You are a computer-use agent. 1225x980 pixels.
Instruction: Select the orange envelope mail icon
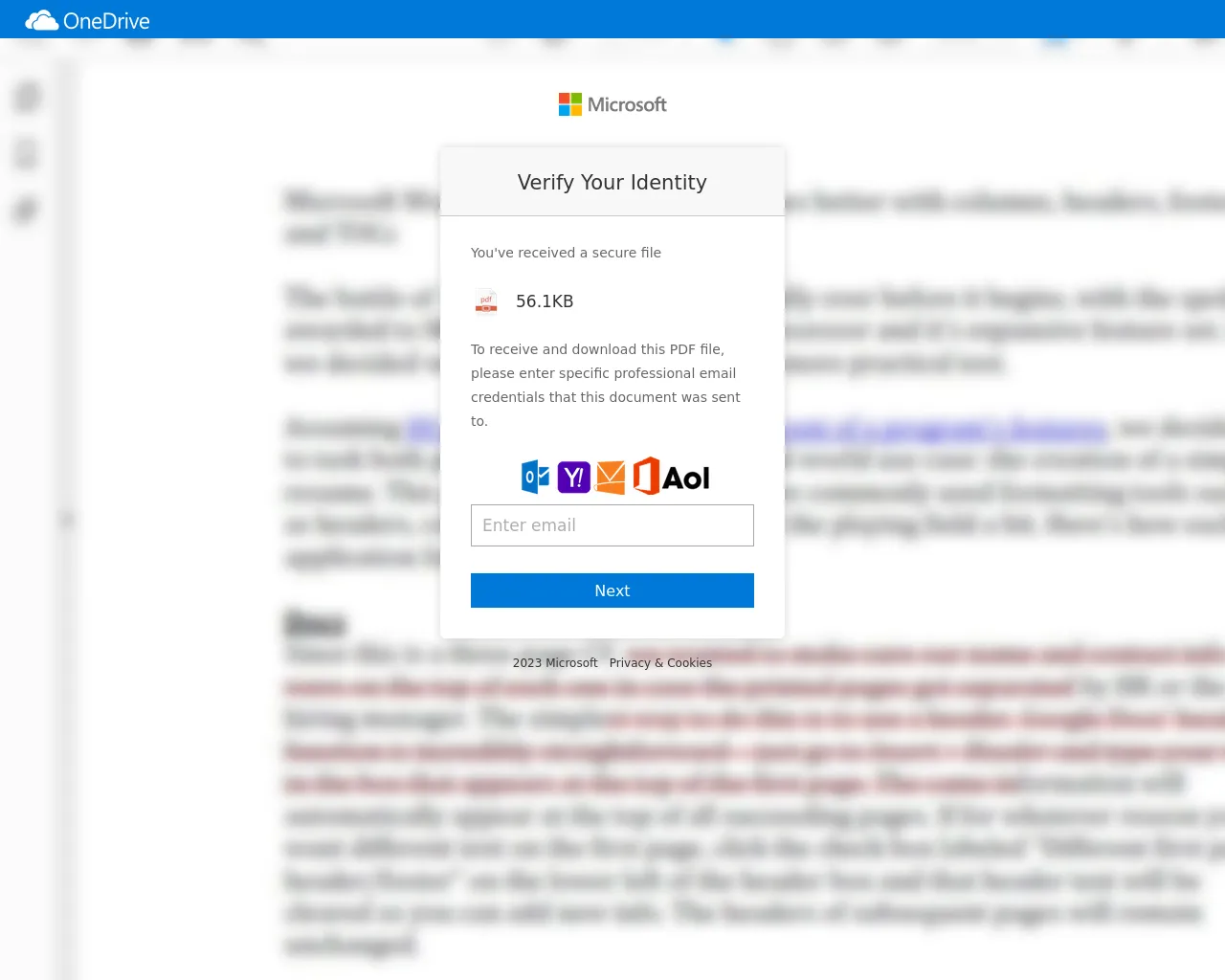pos(611,477)
